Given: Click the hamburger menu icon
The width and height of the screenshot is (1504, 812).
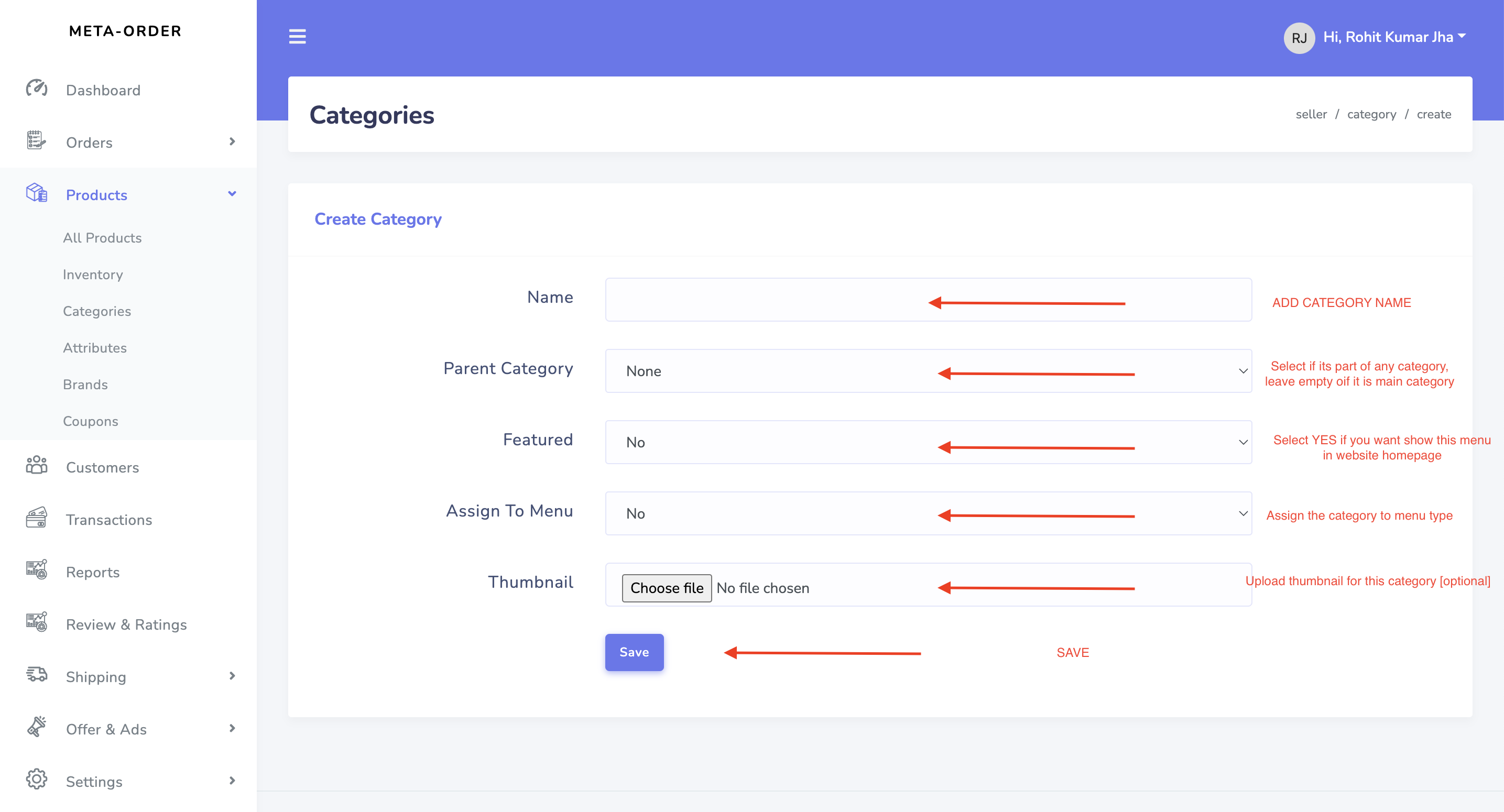Looking at the screenshot, I should click(297, 37).
